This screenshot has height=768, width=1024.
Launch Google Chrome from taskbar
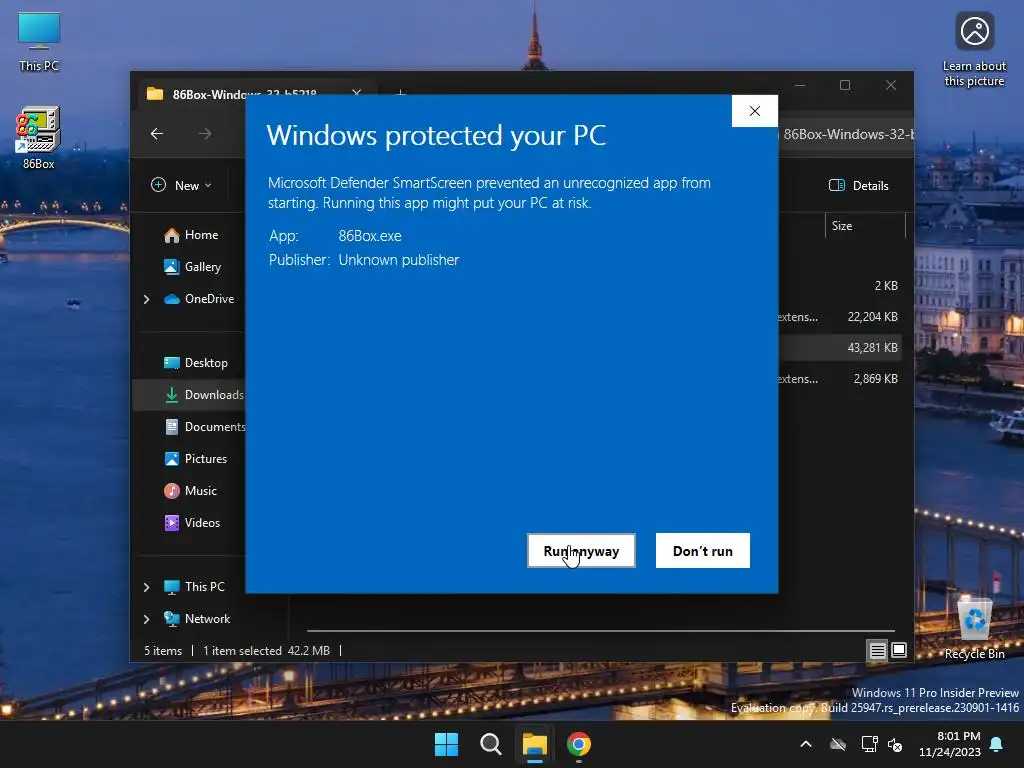pos(579,744)
